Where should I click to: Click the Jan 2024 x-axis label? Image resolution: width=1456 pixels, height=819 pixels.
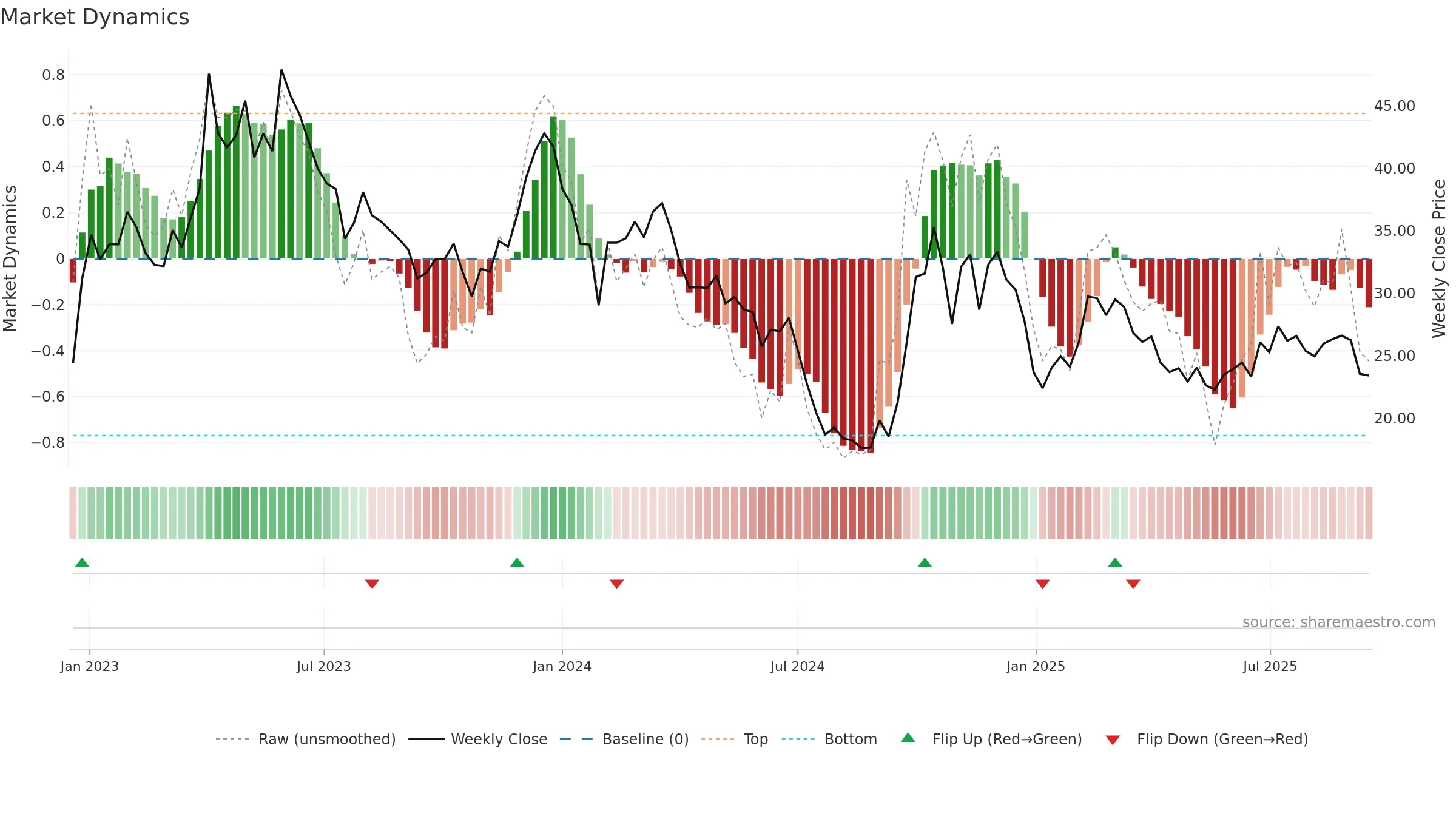pyautogui.click(x=562, y=666)
